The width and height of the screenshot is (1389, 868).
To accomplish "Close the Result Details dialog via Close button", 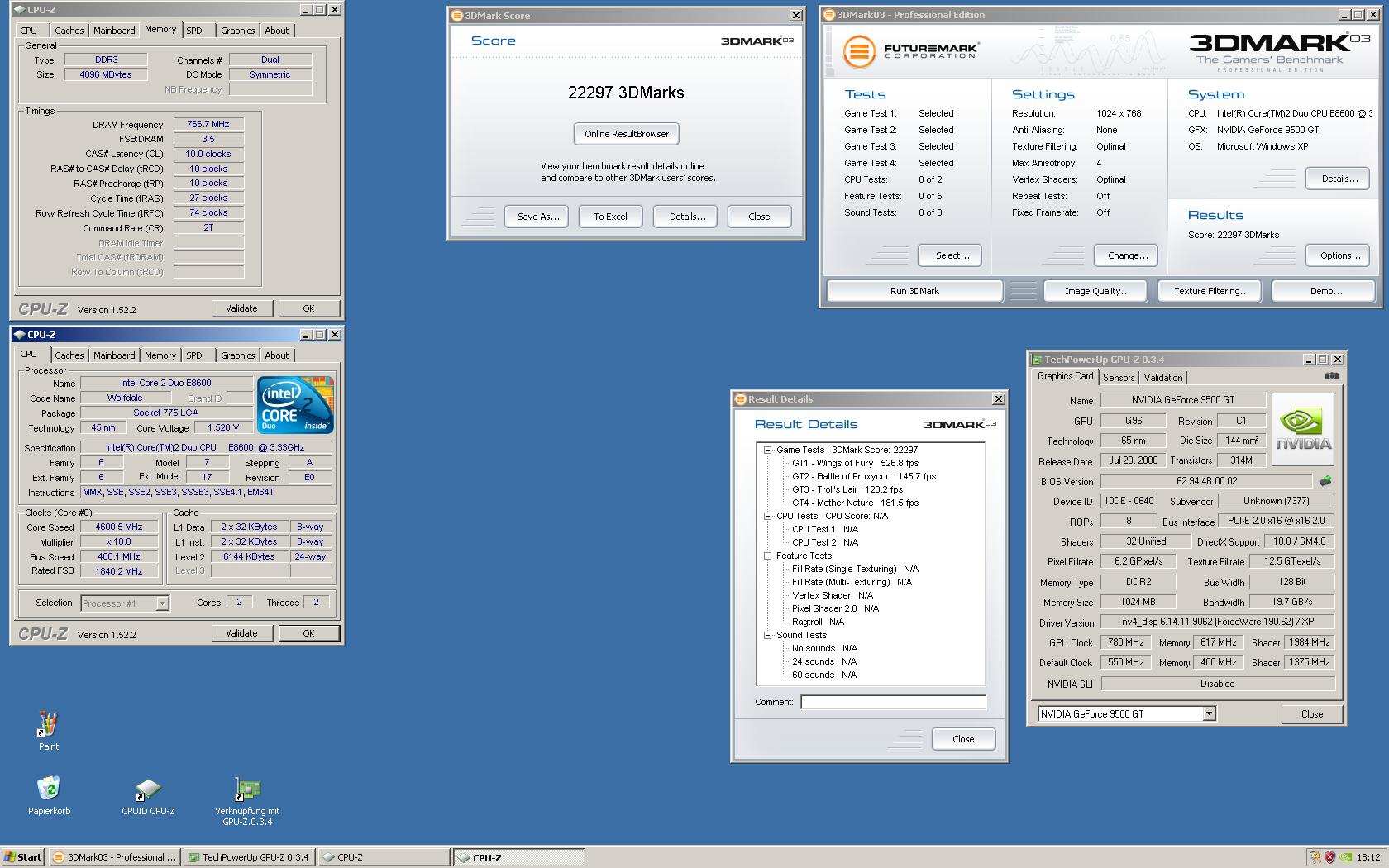I will [963, 739].
